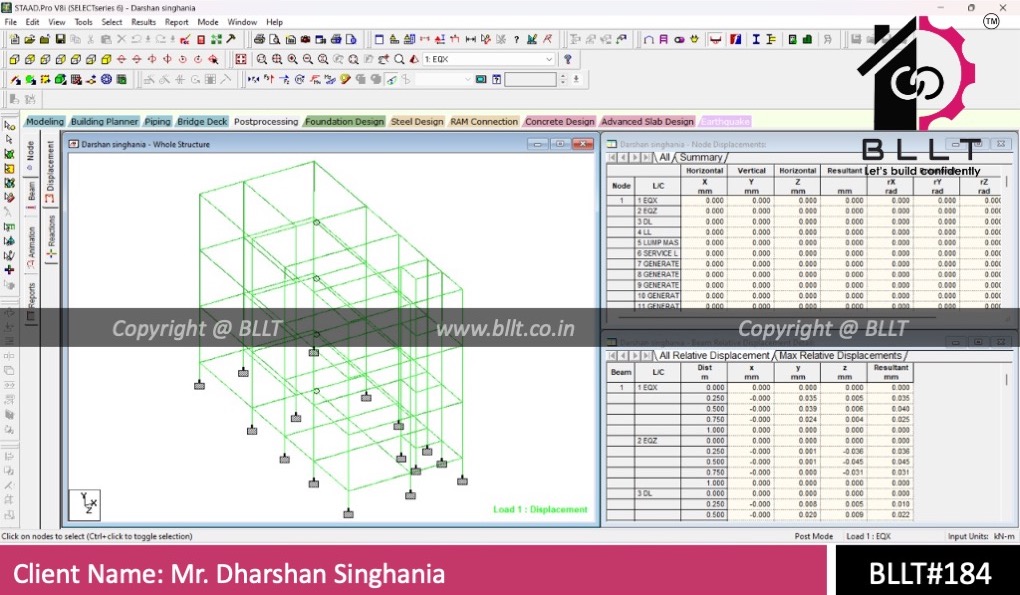Image resolution: width=1020 pixels, height=595 pixels.
Task: Switch to the Bridge Deck tab
Action: click(202, 122)
